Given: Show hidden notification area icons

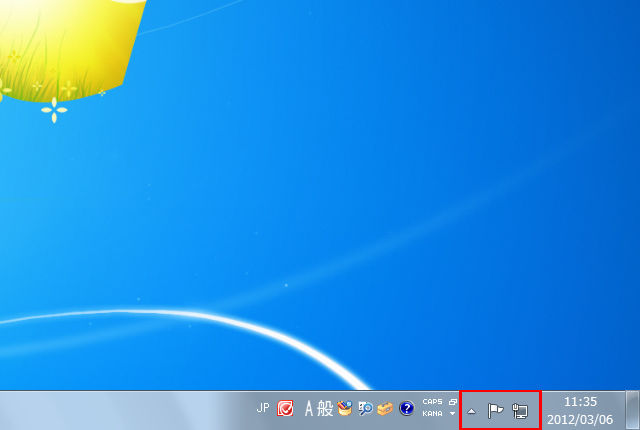Looking at the screenshot, I should 471,411.
